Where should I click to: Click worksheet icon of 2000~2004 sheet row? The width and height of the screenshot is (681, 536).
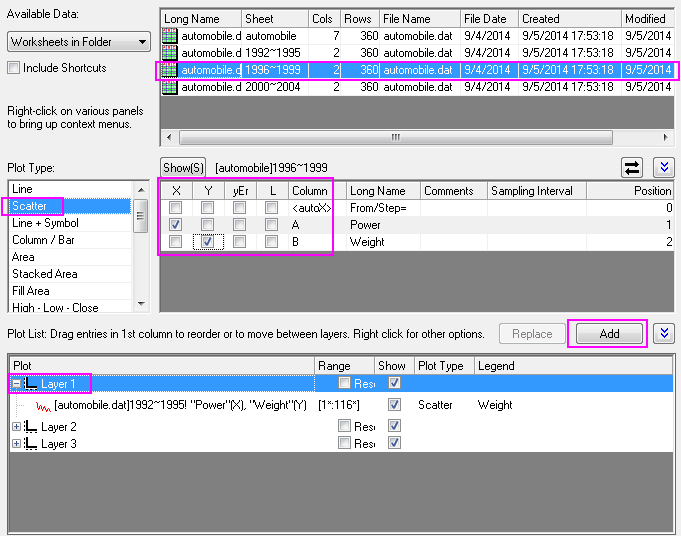(170, 87)
